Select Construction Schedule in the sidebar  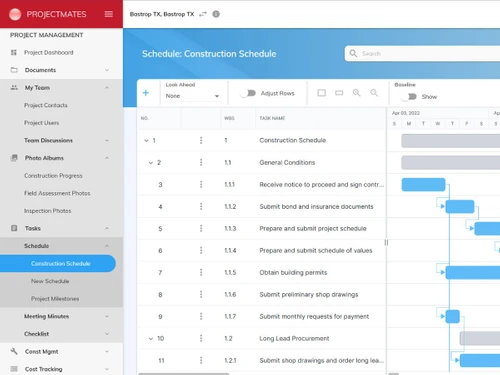tap(58, 263)
